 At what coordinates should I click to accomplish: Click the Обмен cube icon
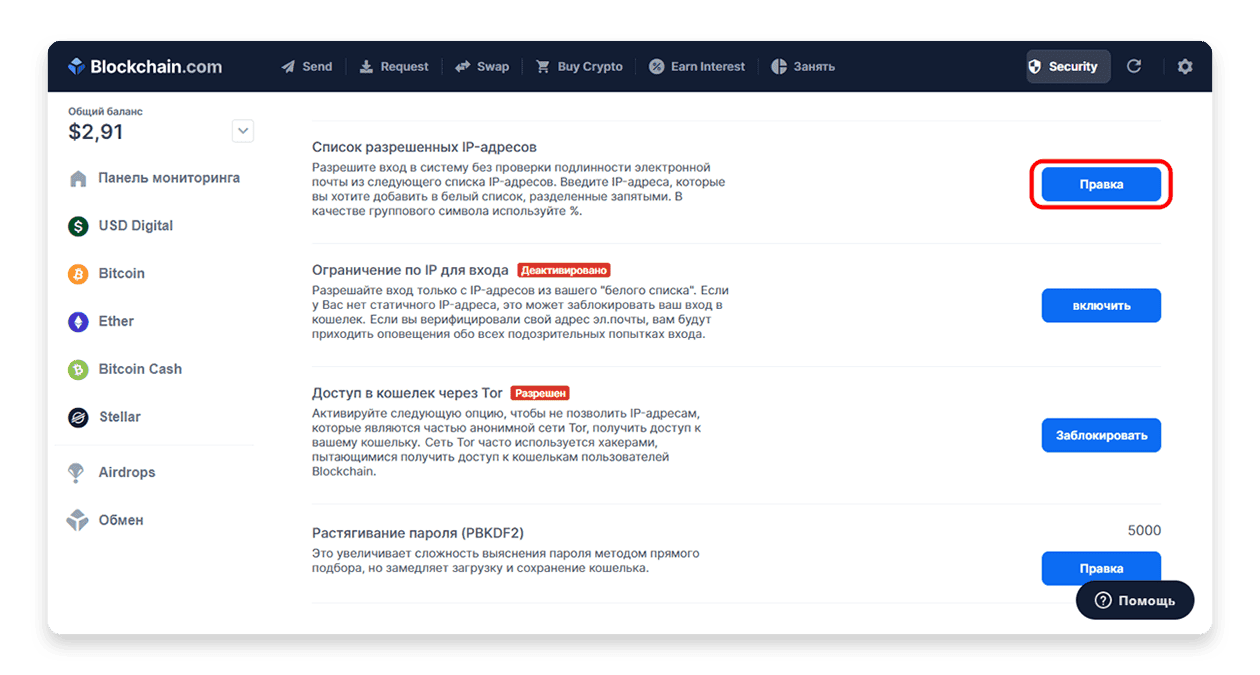coord(77,520)
